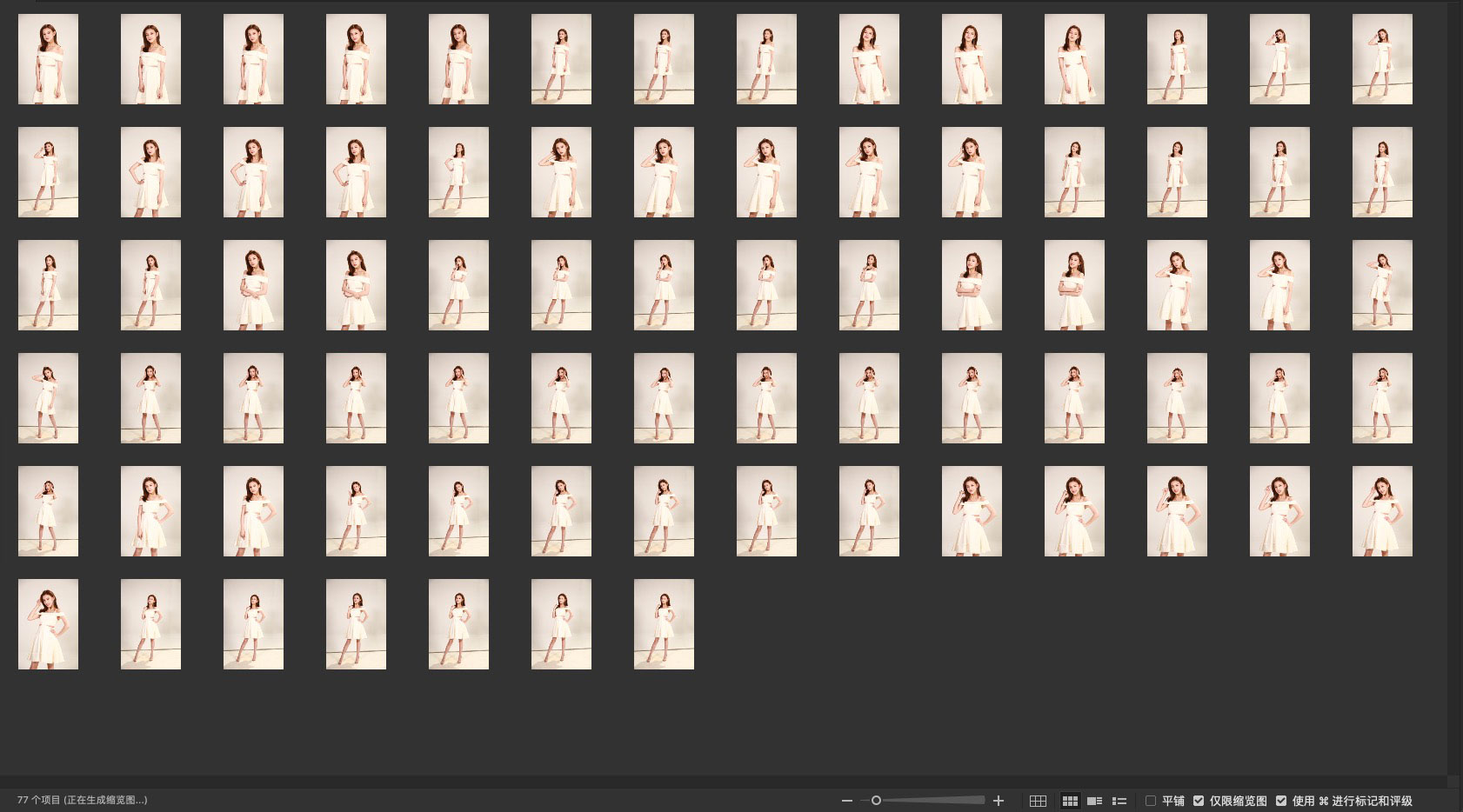Viewport: 1463px width, 812px height.
Task: Select the last thumbnail in the top row
Action: point(1382,59)
